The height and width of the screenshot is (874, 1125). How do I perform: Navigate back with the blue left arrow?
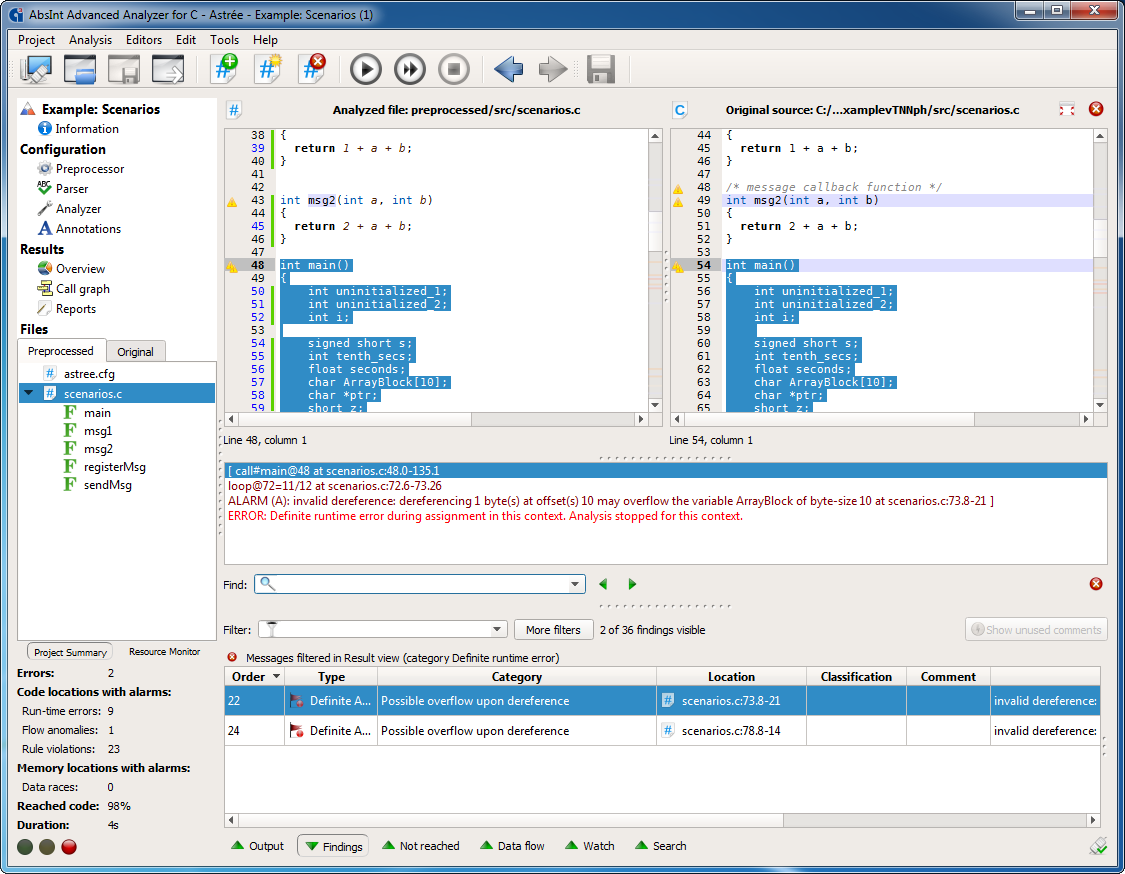pyautogui.click(x=509, y=70)
